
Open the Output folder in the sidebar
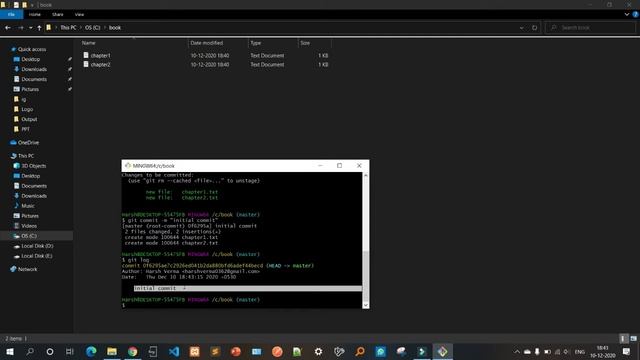click(29, 119)
